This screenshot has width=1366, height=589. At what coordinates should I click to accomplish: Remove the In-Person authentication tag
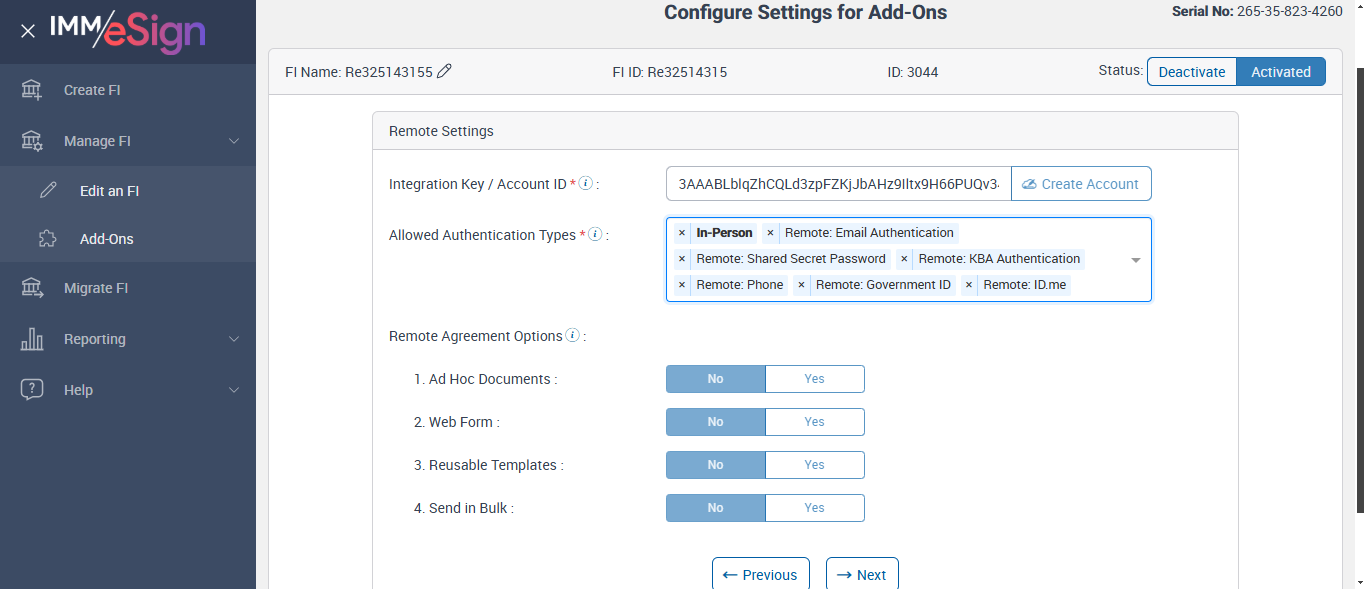(682, 233)
